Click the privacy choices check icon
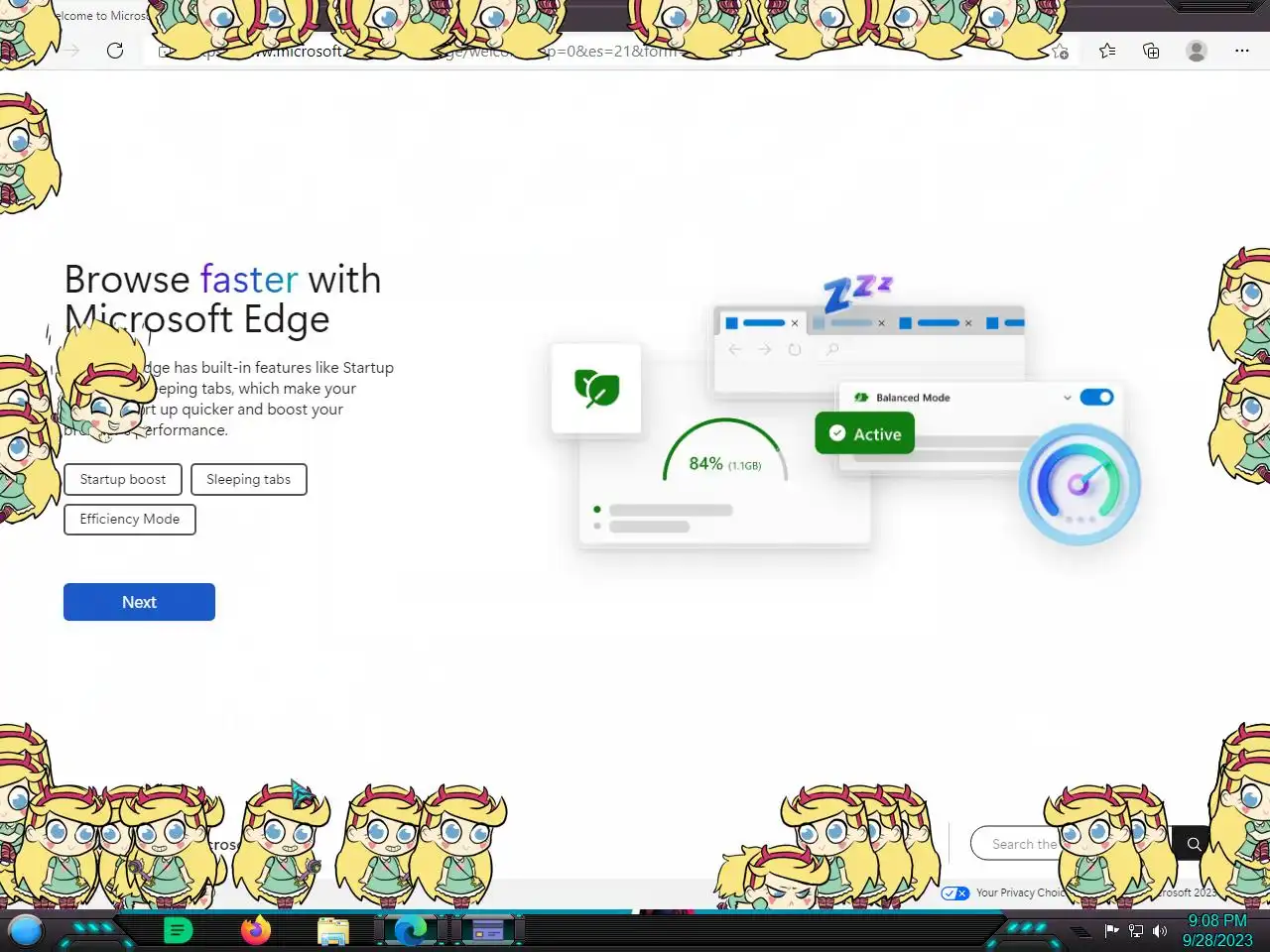Screen dimensions: 1270x952 955,892
